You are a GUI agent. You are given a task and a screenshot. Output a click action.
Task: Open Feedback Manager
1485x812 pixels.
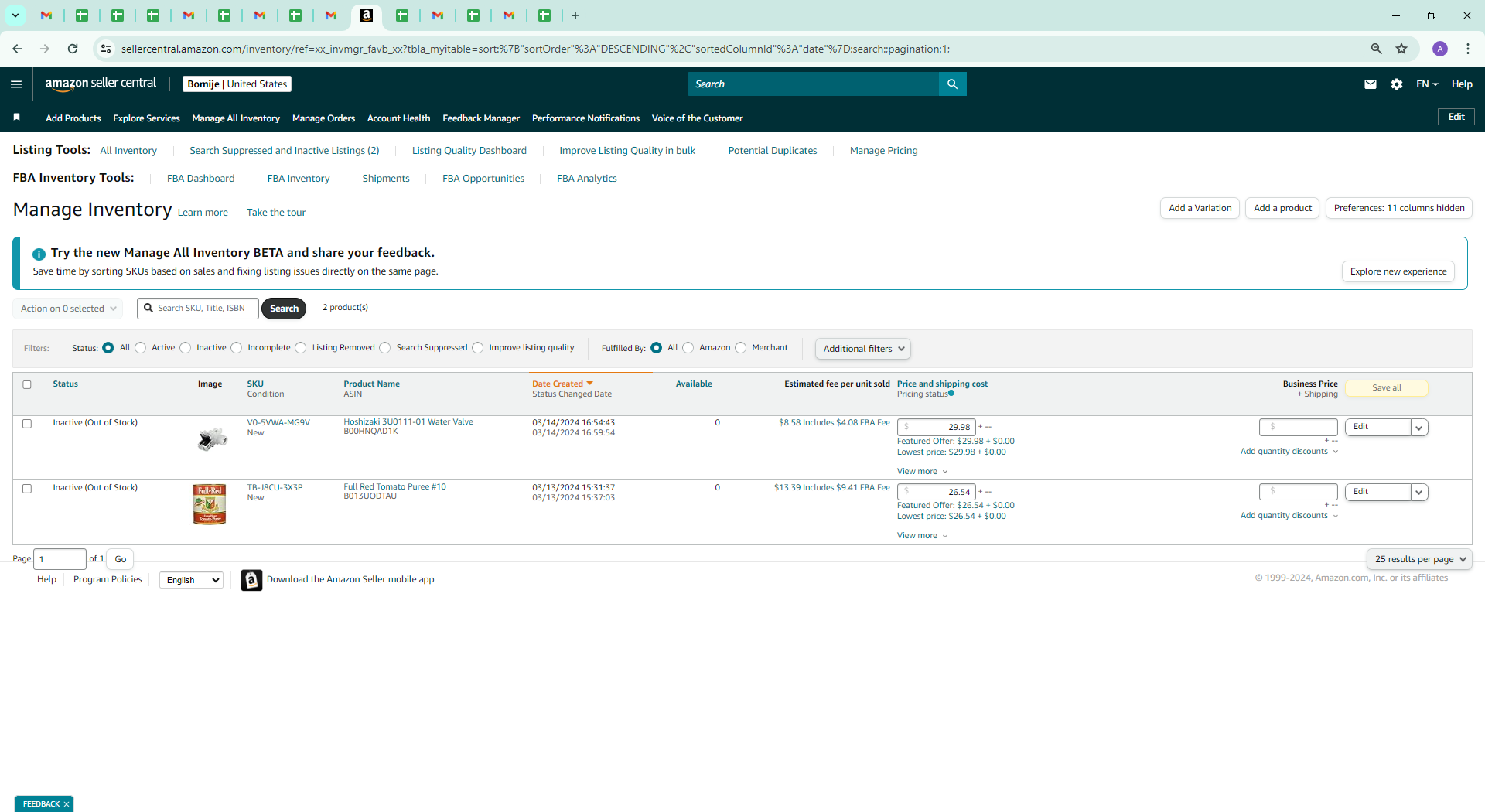481,118
